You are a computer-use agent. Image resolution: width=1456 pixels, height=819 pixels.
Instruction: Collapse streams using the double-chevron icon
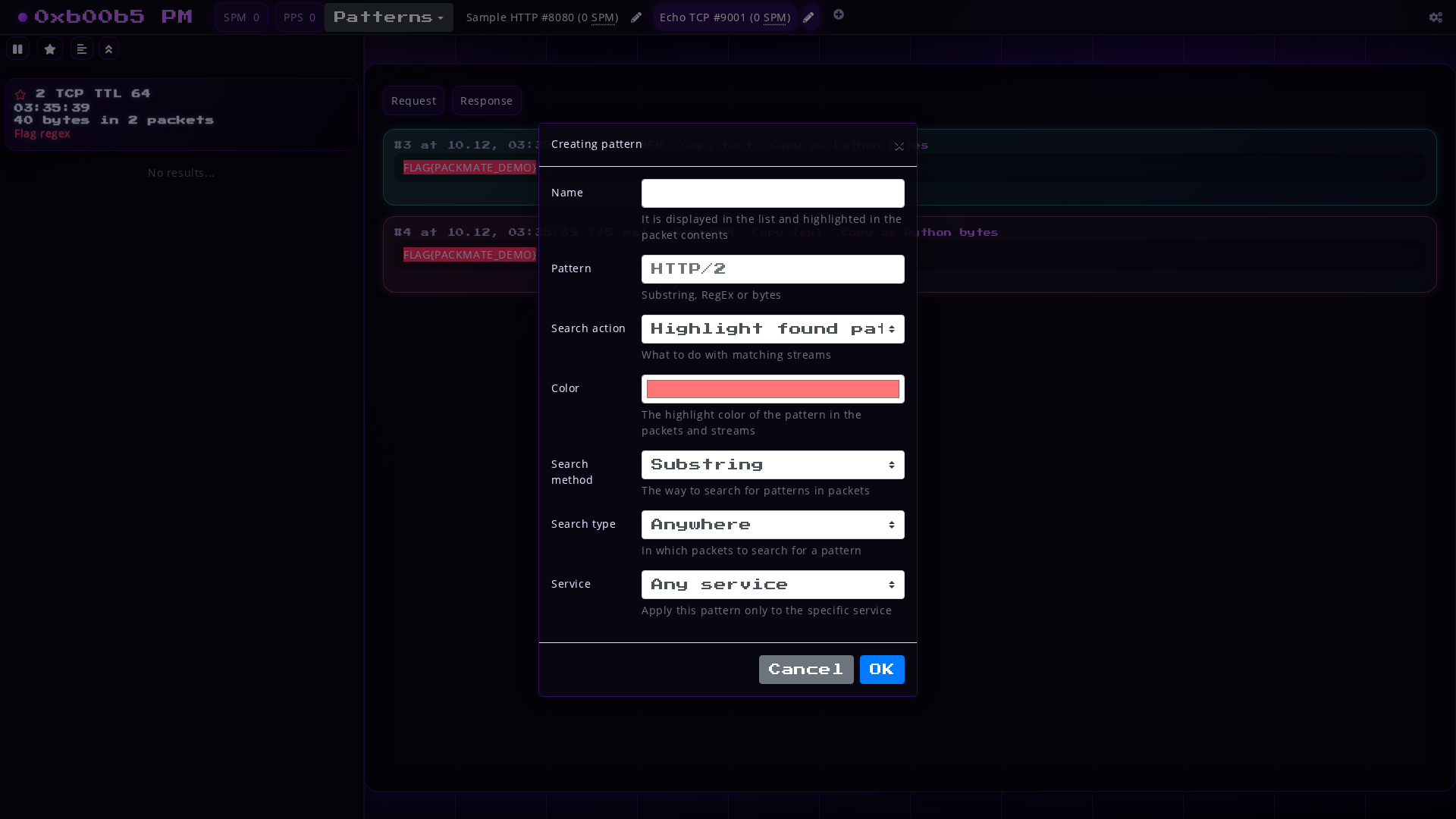(108, 49)
